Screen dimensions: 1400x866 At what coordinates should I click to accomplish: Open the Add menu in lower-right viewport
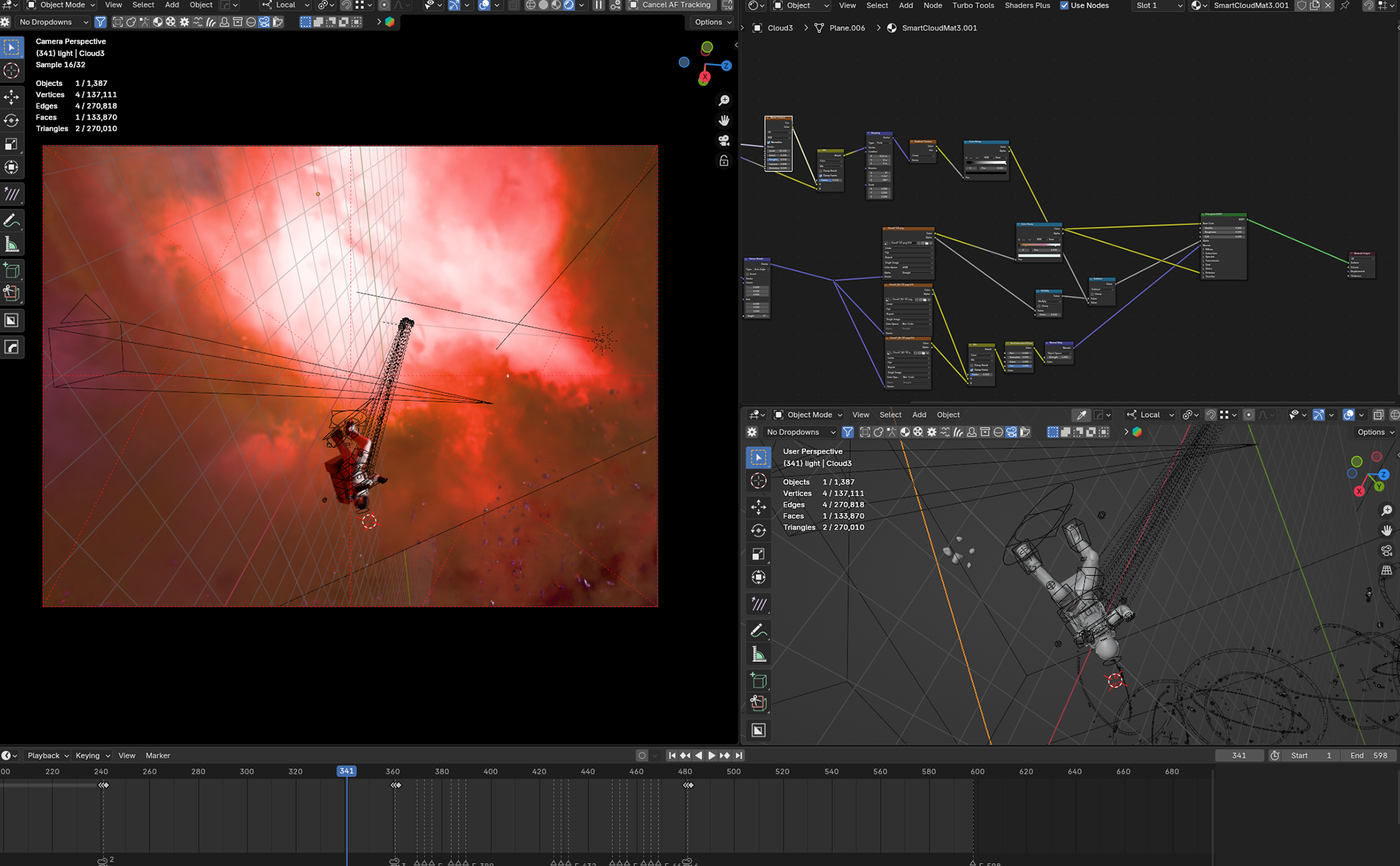point(919,415)
